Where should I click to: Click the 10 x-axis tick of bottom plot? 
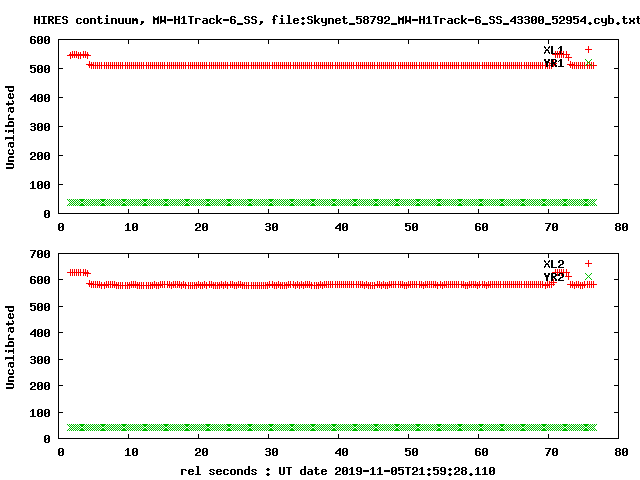pos(131,452)
